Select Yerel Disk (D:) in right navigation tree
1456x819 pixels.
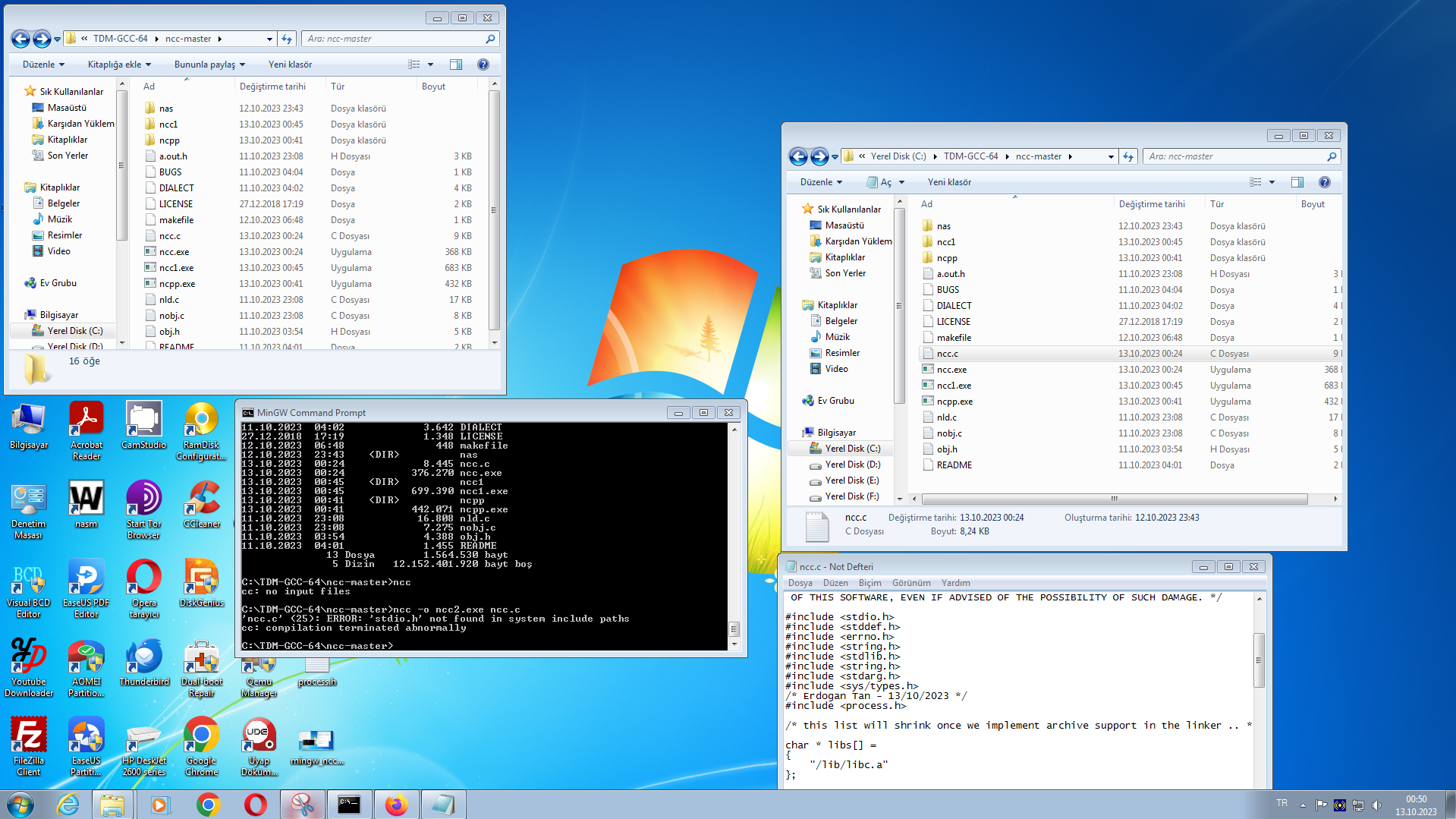(x=852, y=465)
